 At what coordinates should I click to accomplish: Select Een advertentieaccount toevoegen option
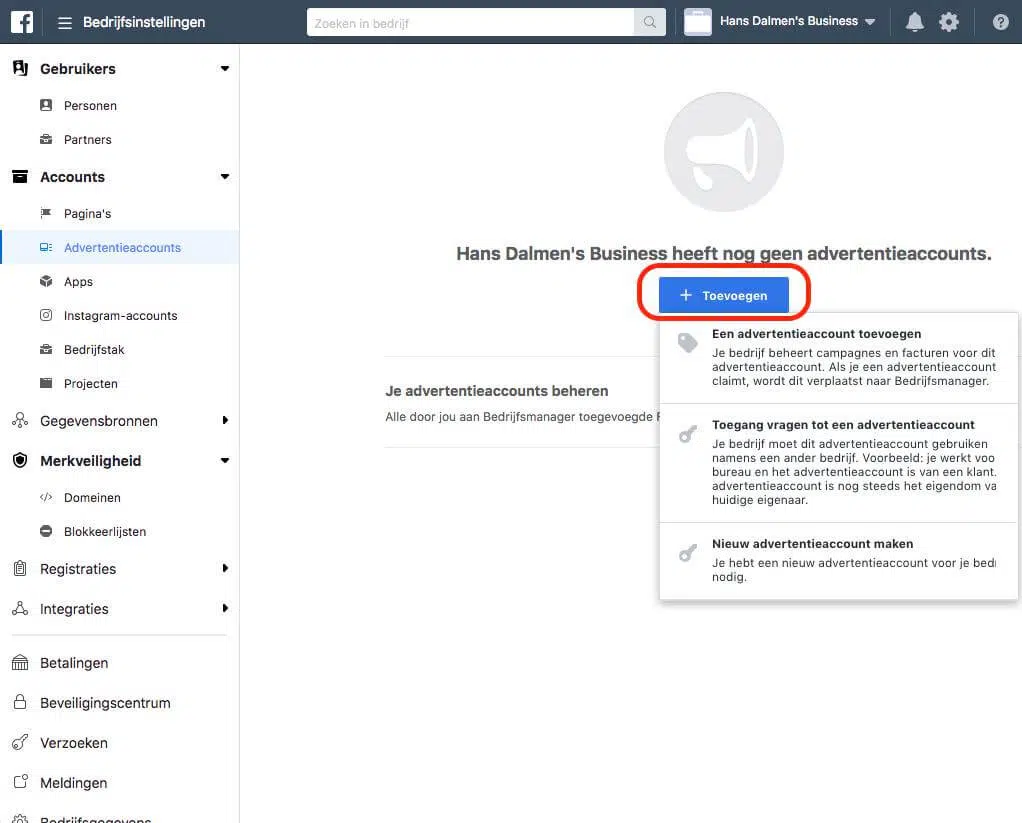point(816,334)
